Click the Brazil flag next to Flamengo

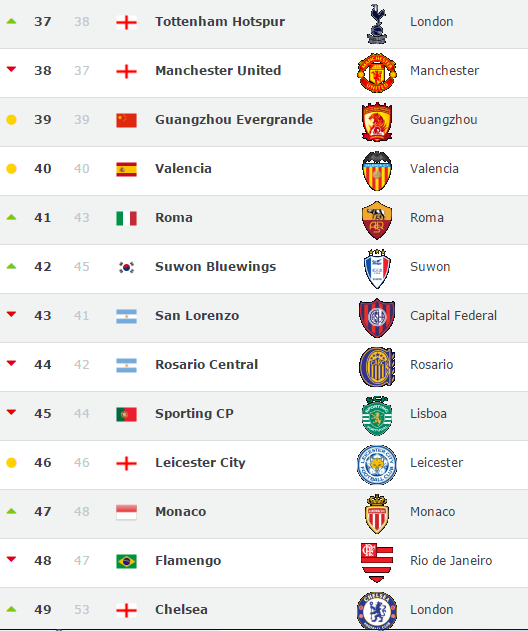point(126,561)
